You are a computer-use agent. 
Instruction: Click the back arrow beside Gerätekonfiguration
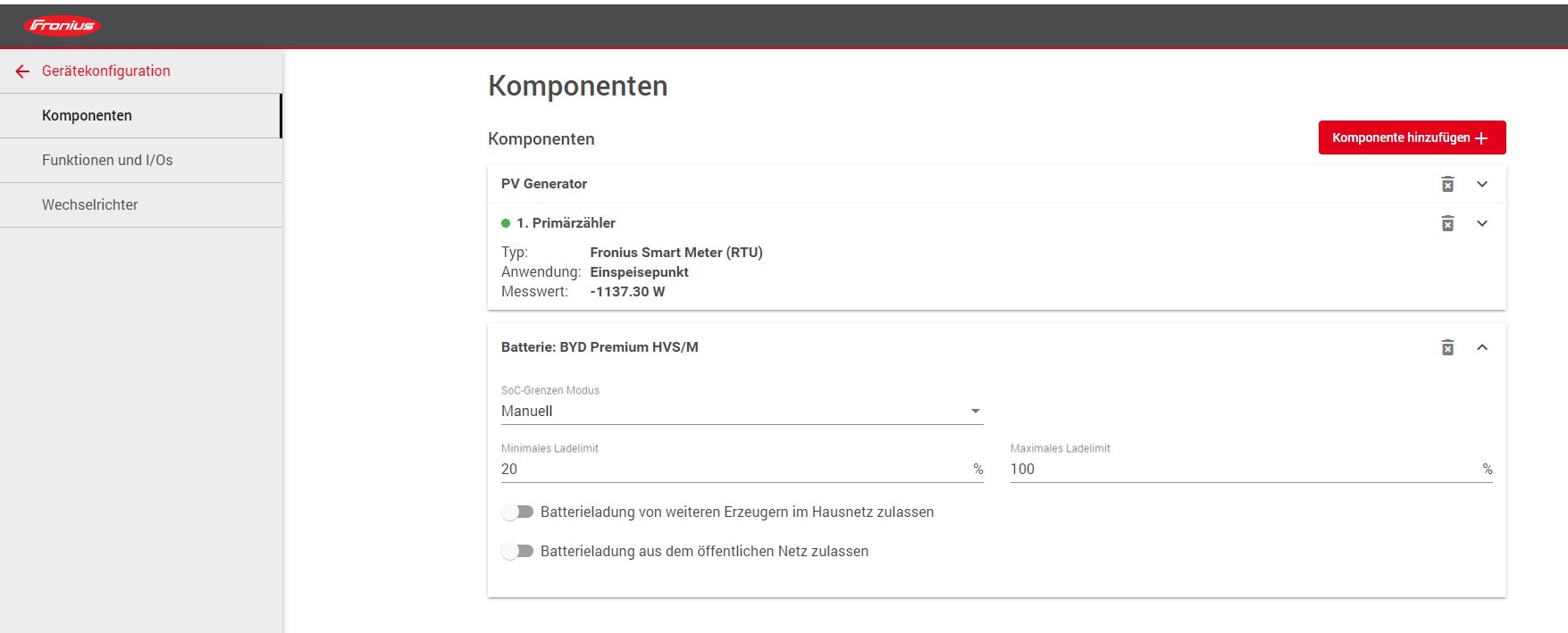pyautogui.click(x=23, y=71)
